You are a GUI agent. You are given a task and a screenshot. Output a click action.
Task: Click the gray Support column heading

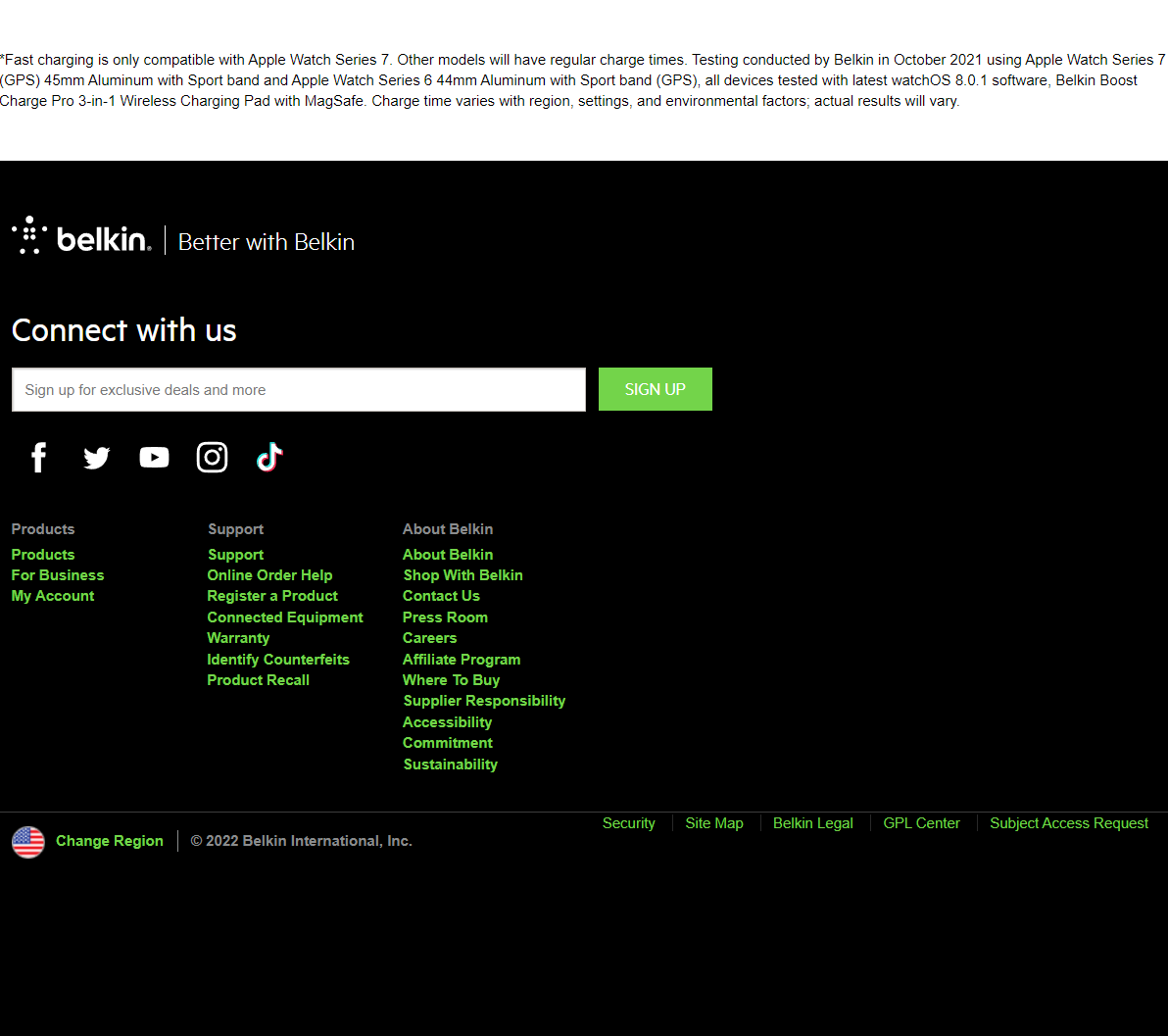point(235,529)
